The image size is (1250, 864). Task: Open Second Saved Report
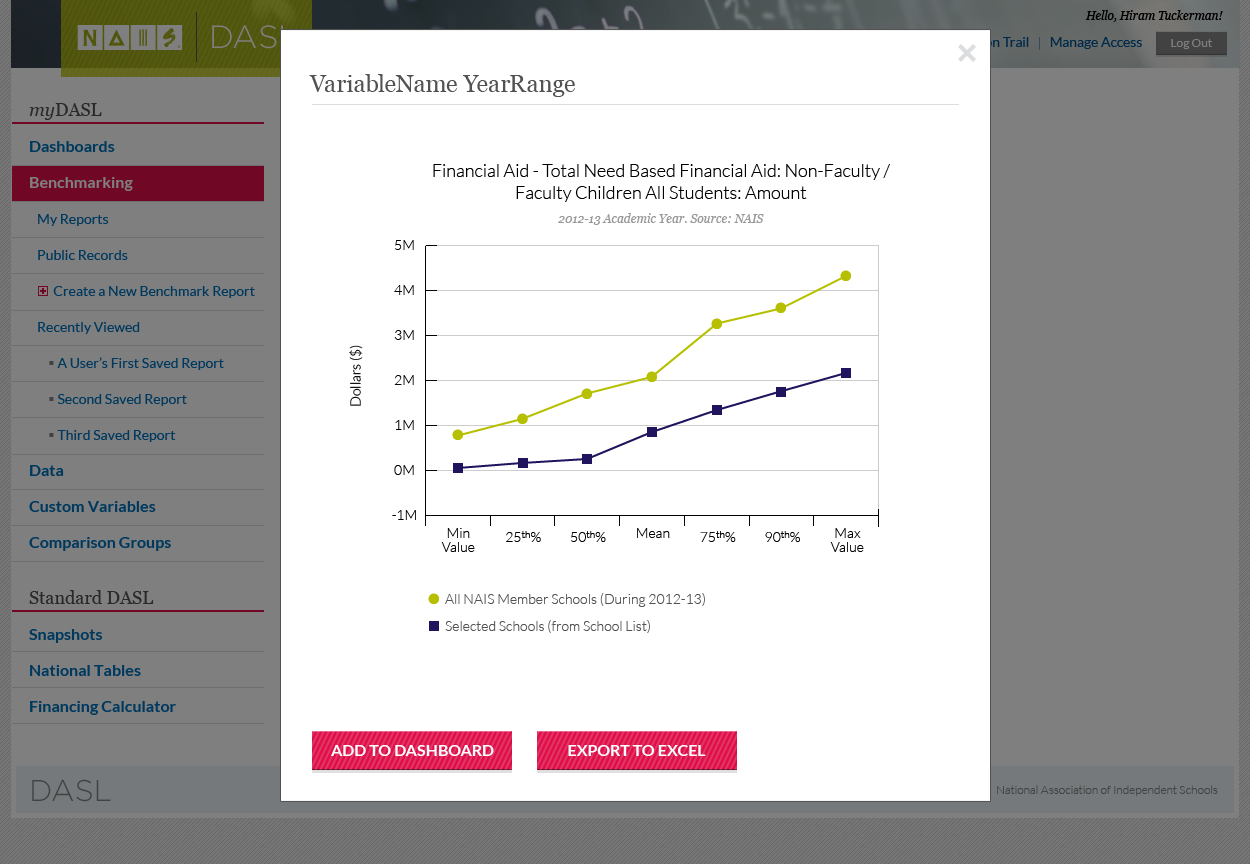point(122,399)
